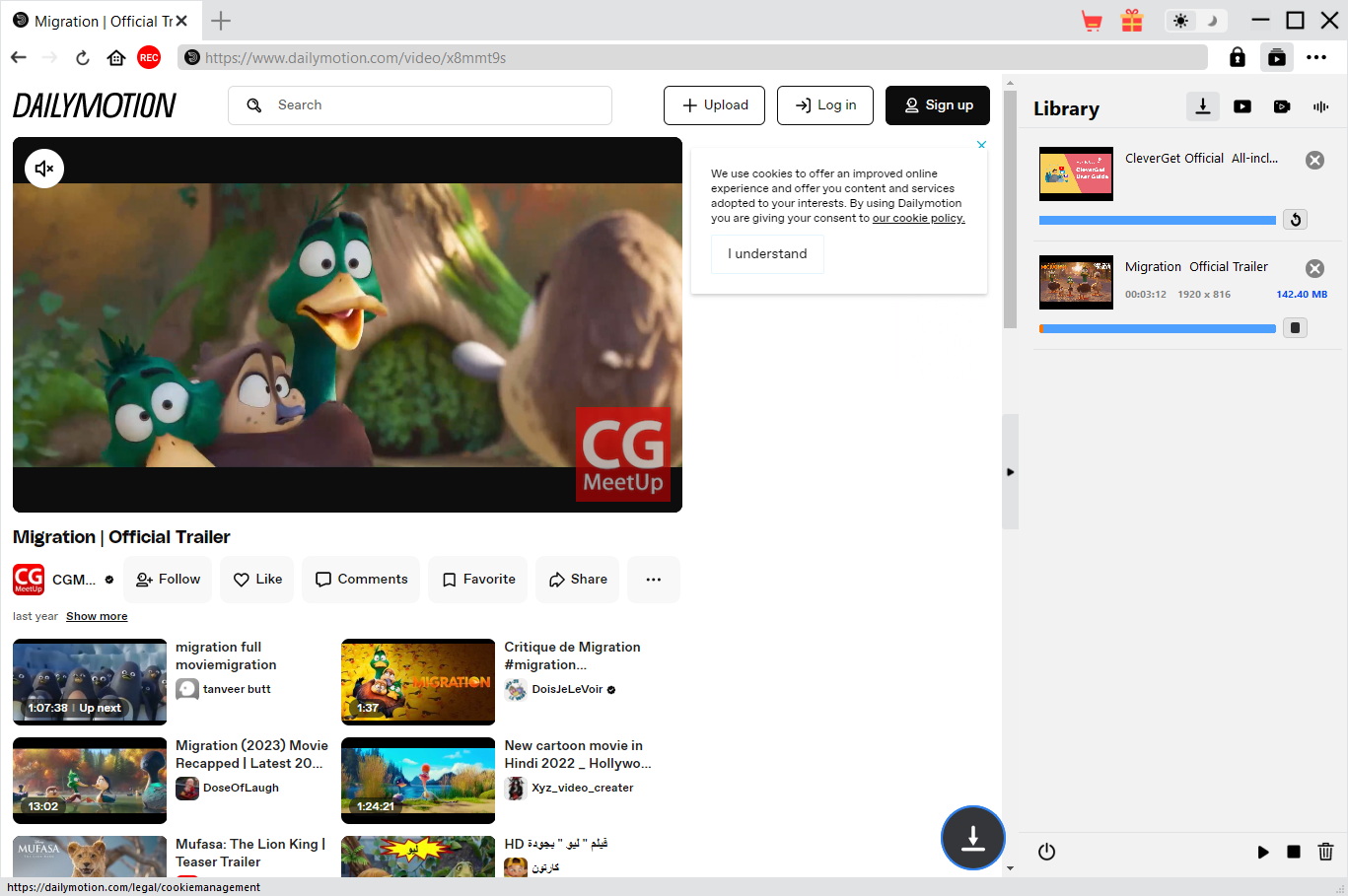Click the Dailymotion logo
1348x896 pixels.
click(x=95, y=105)
